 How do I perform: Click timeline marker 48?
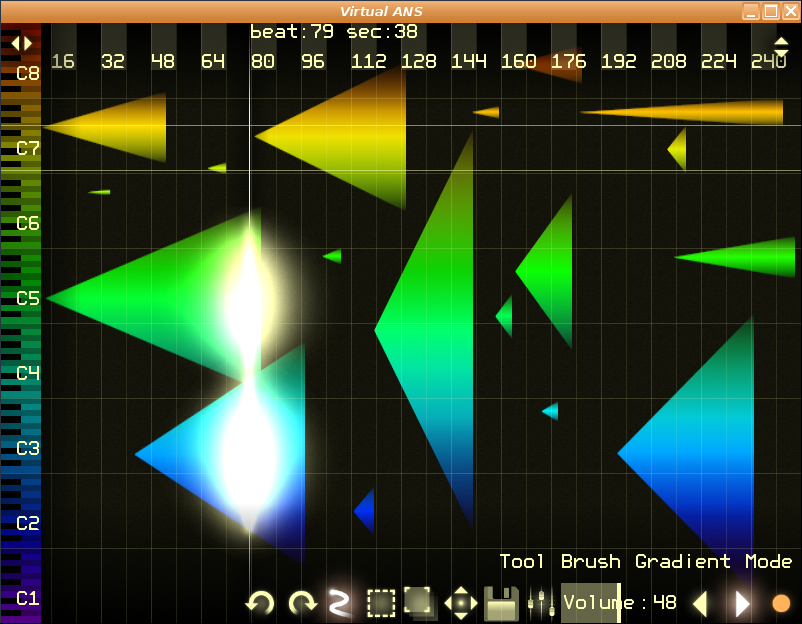pos(163,61)
